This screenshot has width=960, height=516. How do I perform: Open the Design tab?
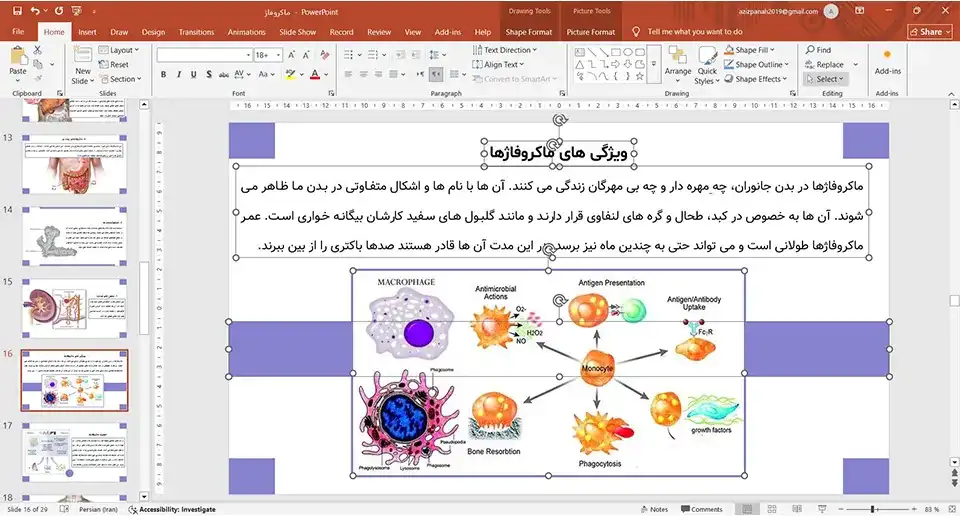tap(153, 32)
